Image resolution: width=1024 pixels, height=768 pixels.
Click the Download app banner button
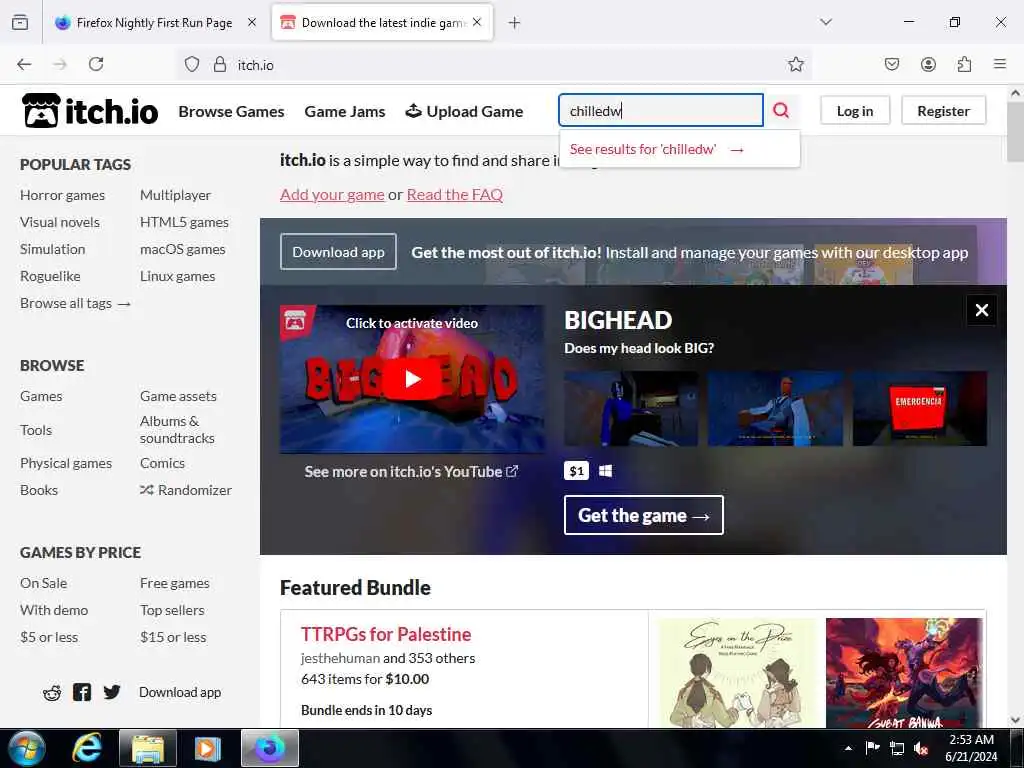[338, 252]
